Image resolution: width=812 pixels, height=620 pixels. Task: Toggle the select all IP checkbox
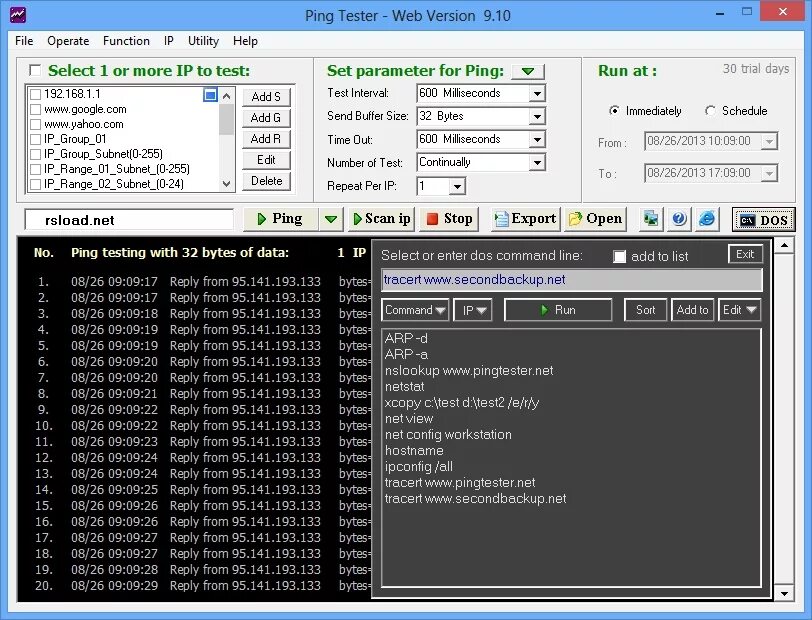click(x=35, y=70)
